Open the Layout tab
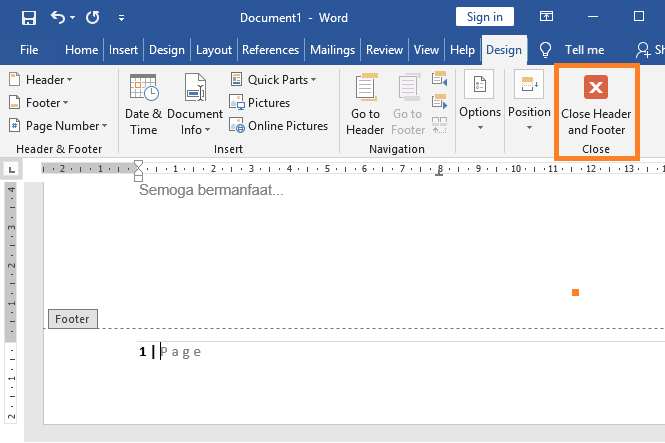 pos(214,50)
